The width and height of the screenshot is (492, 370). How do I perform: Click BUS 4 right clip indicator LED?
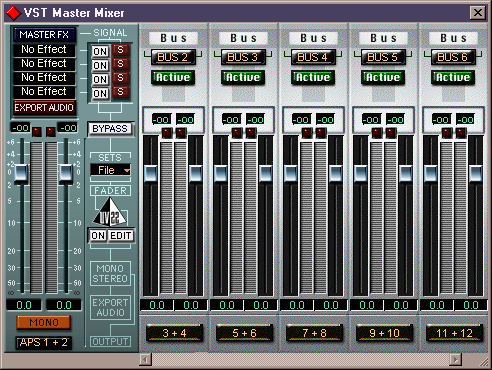(321, 133)
